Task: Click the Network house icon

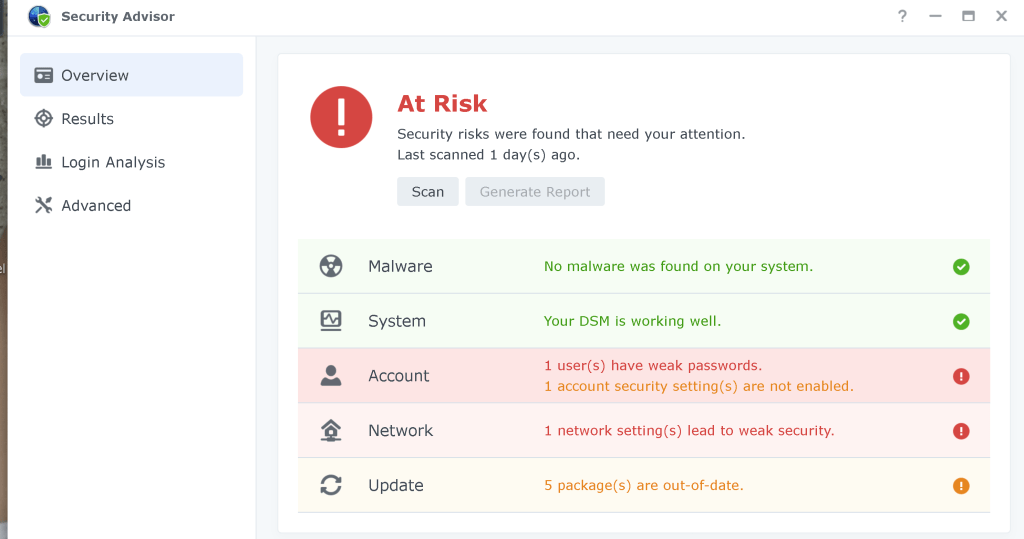Action: [x=331, y=431]
